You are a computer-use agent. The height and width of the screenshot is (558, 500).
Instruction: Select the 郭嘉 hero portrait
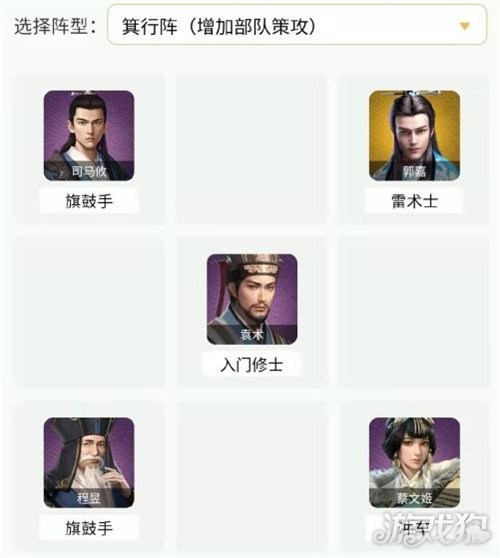[x=414, y=136]
